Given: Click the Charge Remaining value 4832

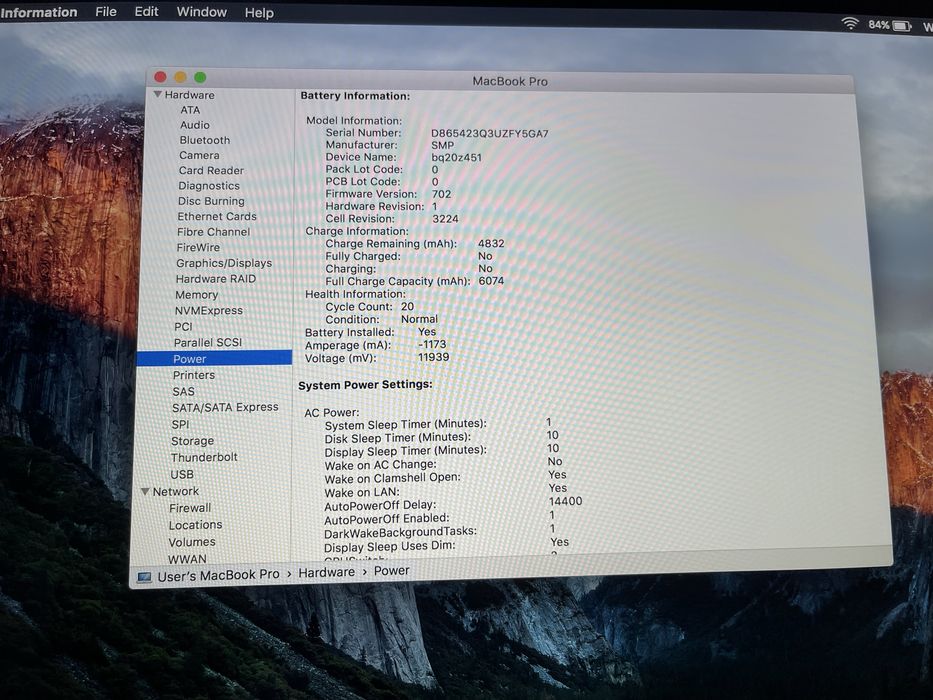Looking at the screenshot, I should [491, 243].
